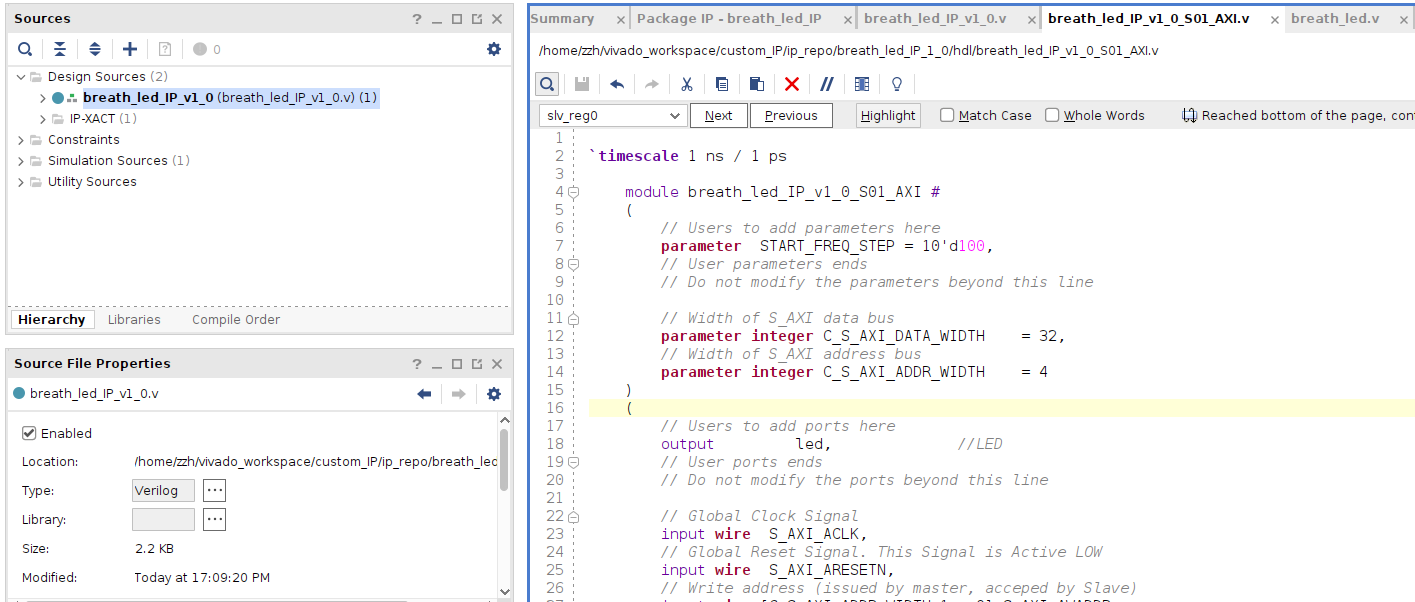Expand the IP-XACT folder
This screenshot has width=1415, height=602.
[43, 119]
